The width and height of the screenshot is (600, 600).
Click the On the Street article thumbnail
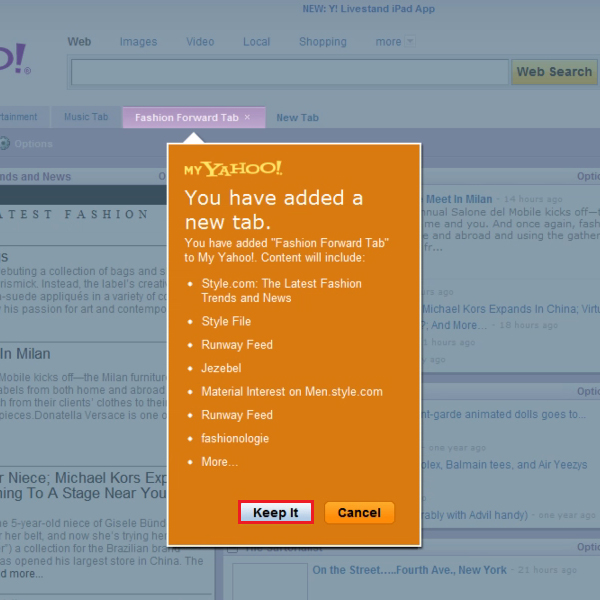click(269, 581)
